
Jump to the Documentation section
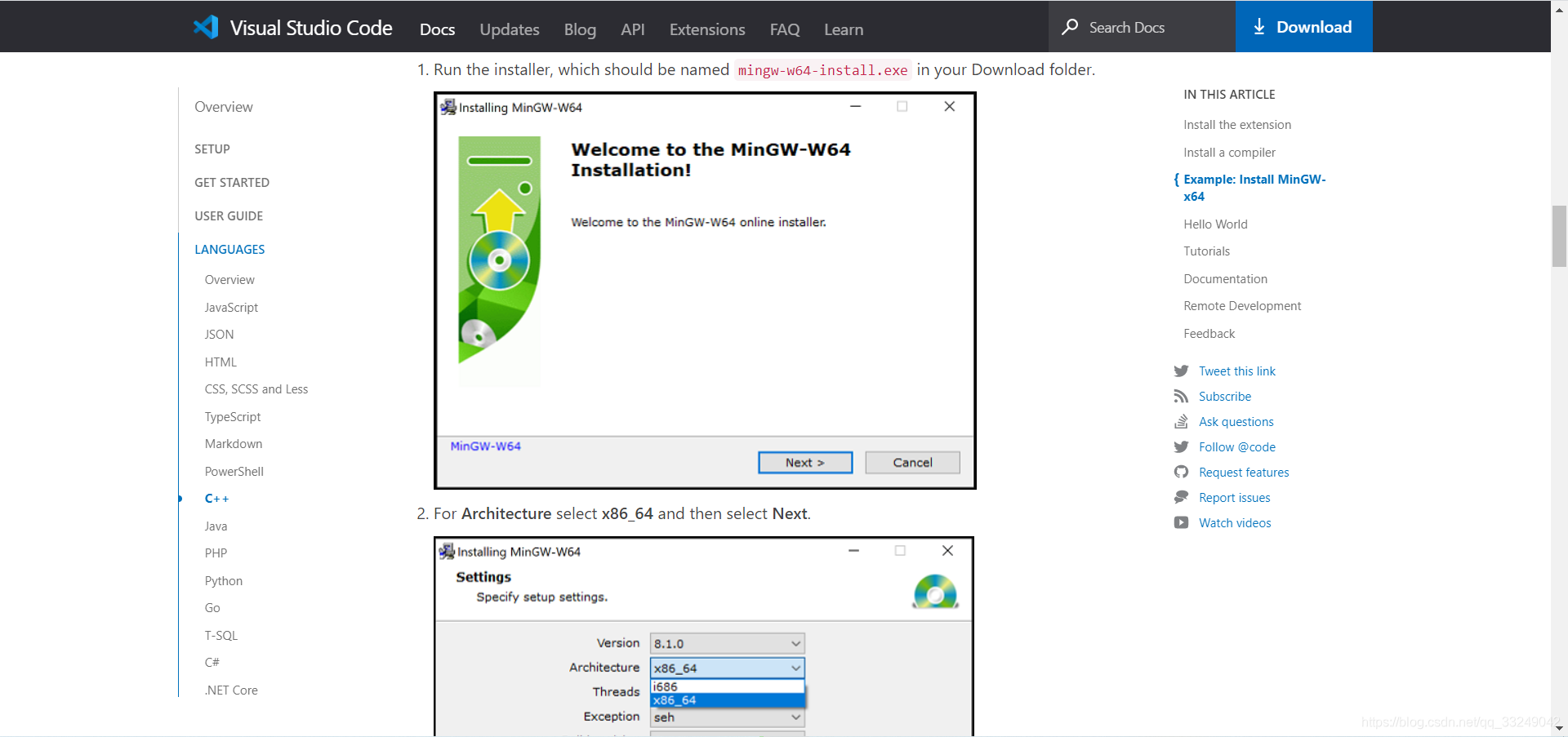pos(1225,279)
